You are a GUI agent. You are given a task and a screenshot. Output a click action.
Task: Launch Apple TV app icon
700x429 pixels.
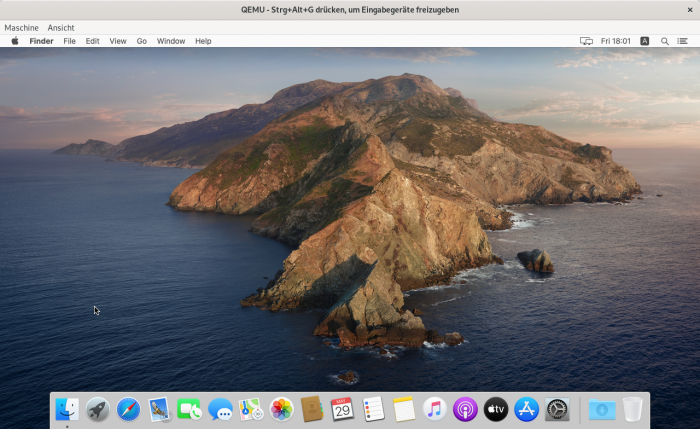click(496, 409)
